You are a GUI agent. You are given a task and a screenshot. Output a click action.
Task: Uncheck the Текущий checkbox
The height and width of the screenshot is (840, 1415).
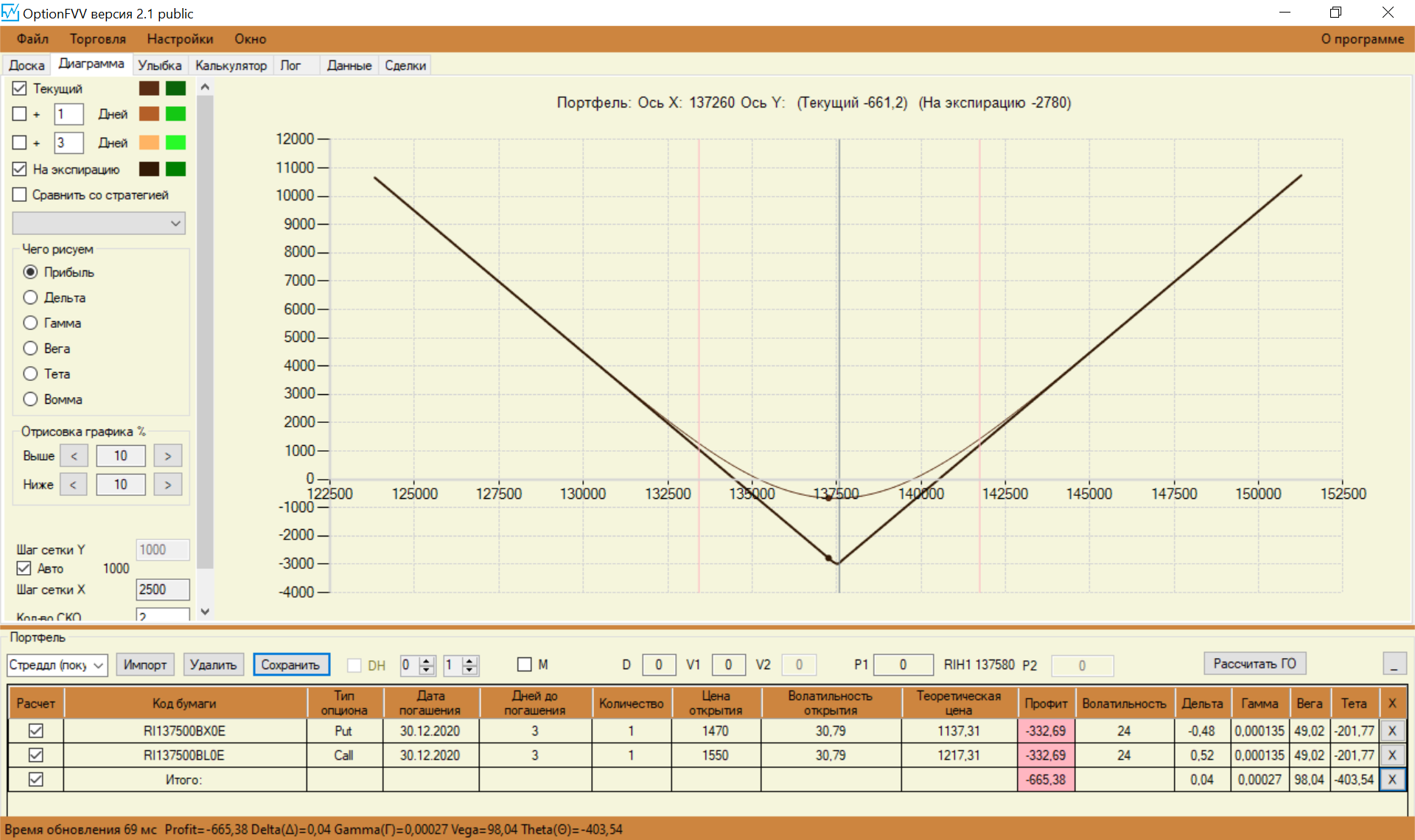point(20,88)
